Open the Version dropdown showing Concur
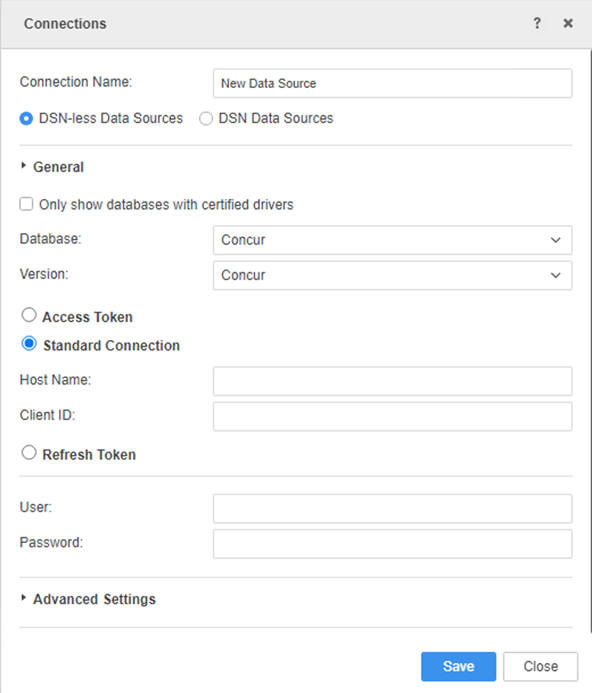The image size is (592, 693). pos(392,275)
